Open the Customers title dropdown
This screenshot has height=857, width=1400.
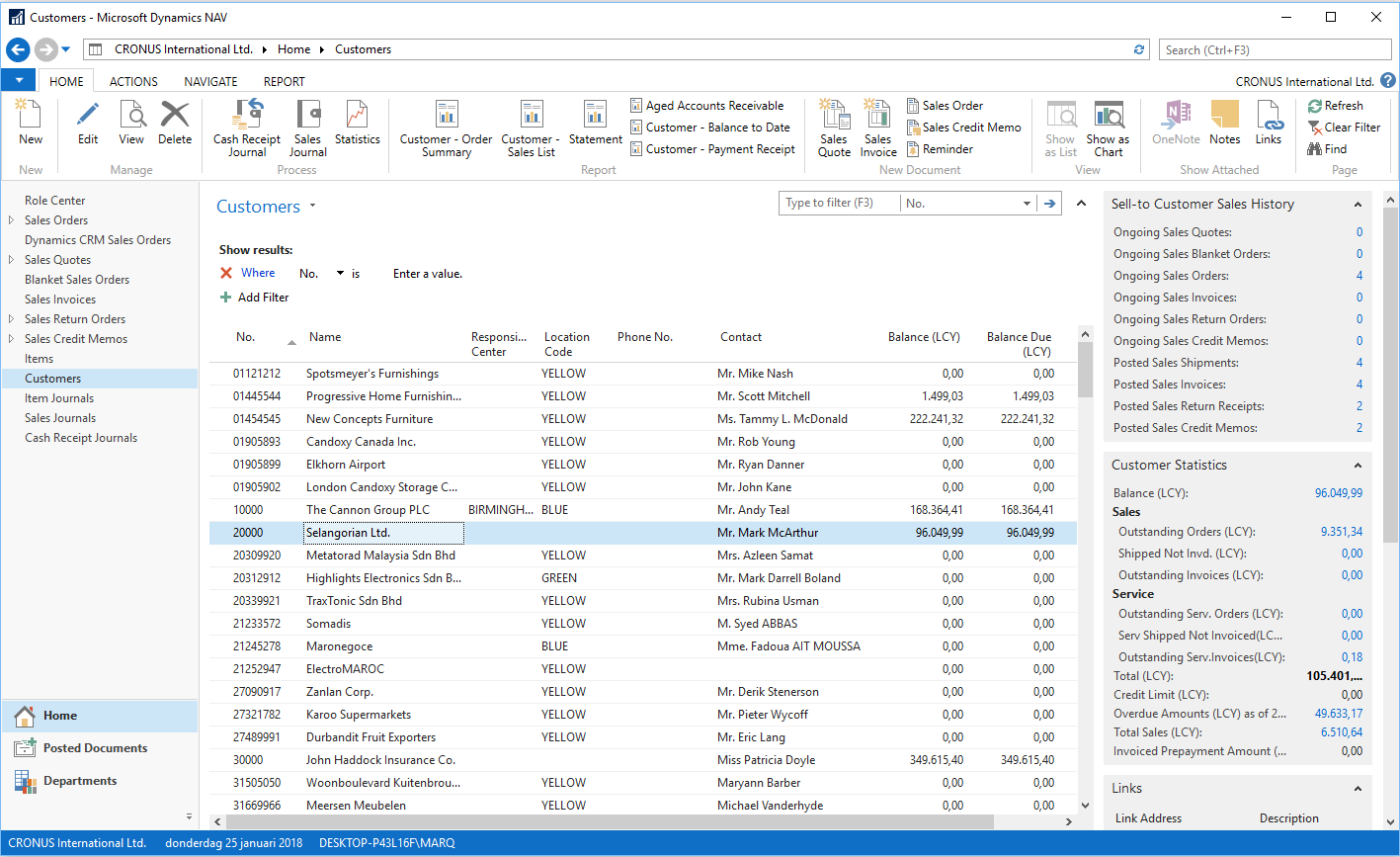313,207
